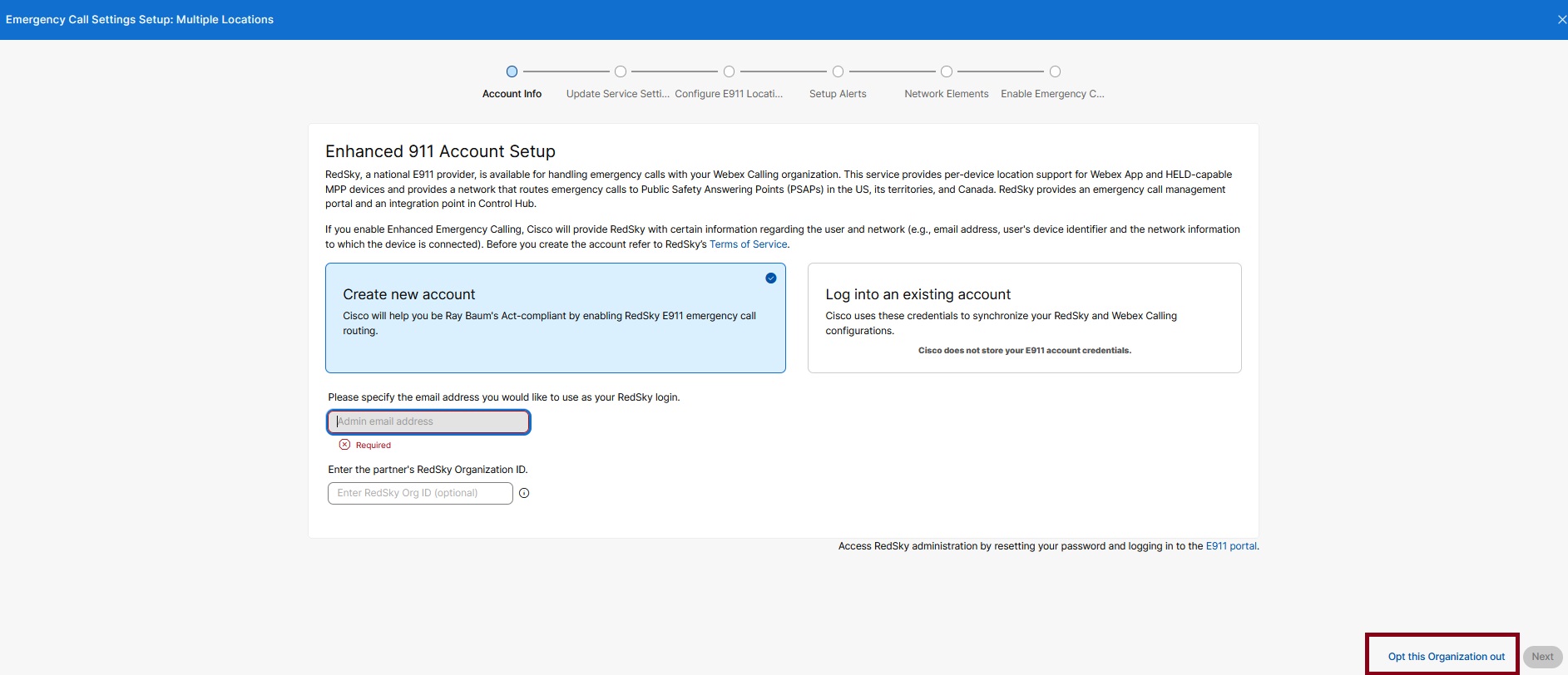Image resolution: width=1568 pixels, height=675 pixels.
Task: Go to Update Service Settings step circle
Action: [x=621, y=71]
